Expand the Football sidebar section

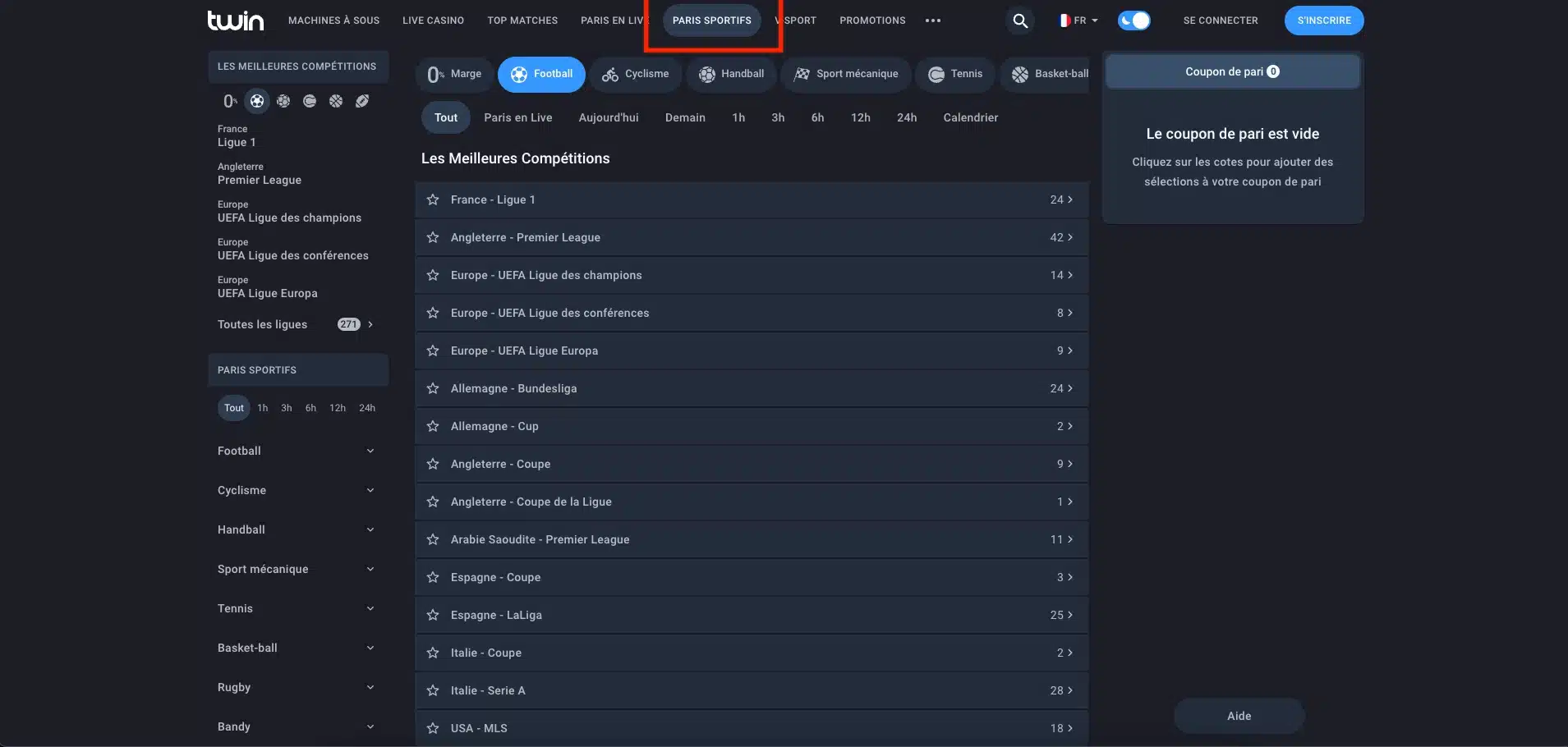tap(297, 451)
